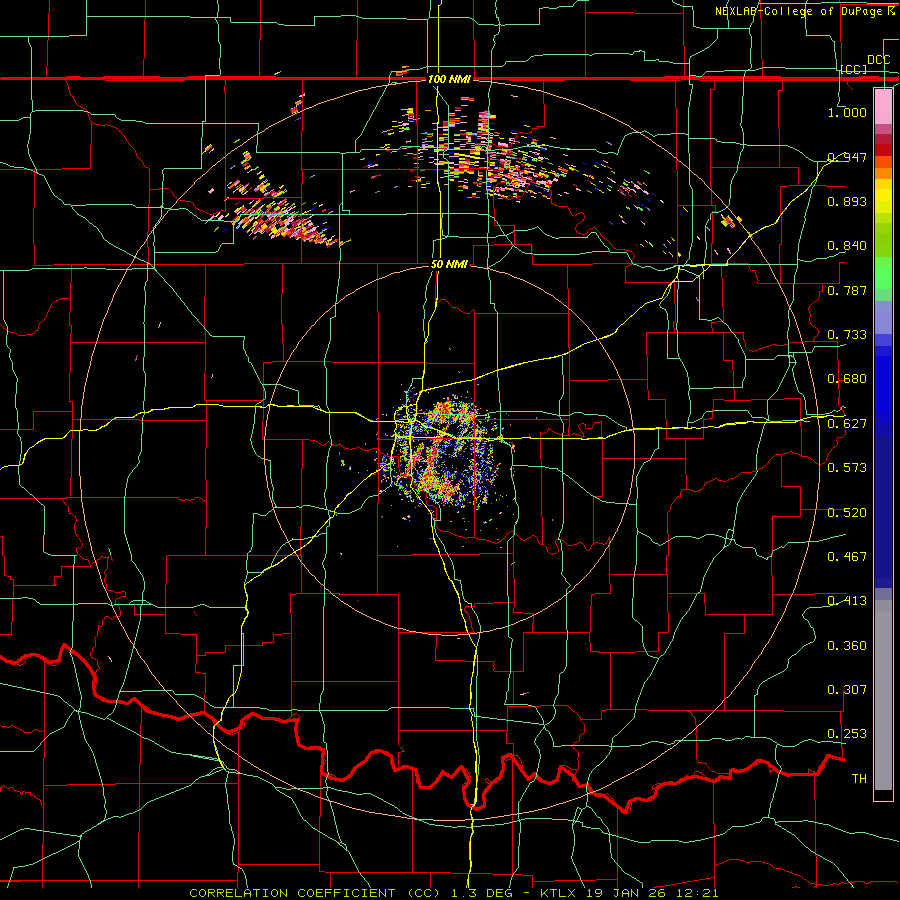Viewport: 900px width, 900px height.
Task: Select the 0.787 scale value
Action: coord(847,290)
